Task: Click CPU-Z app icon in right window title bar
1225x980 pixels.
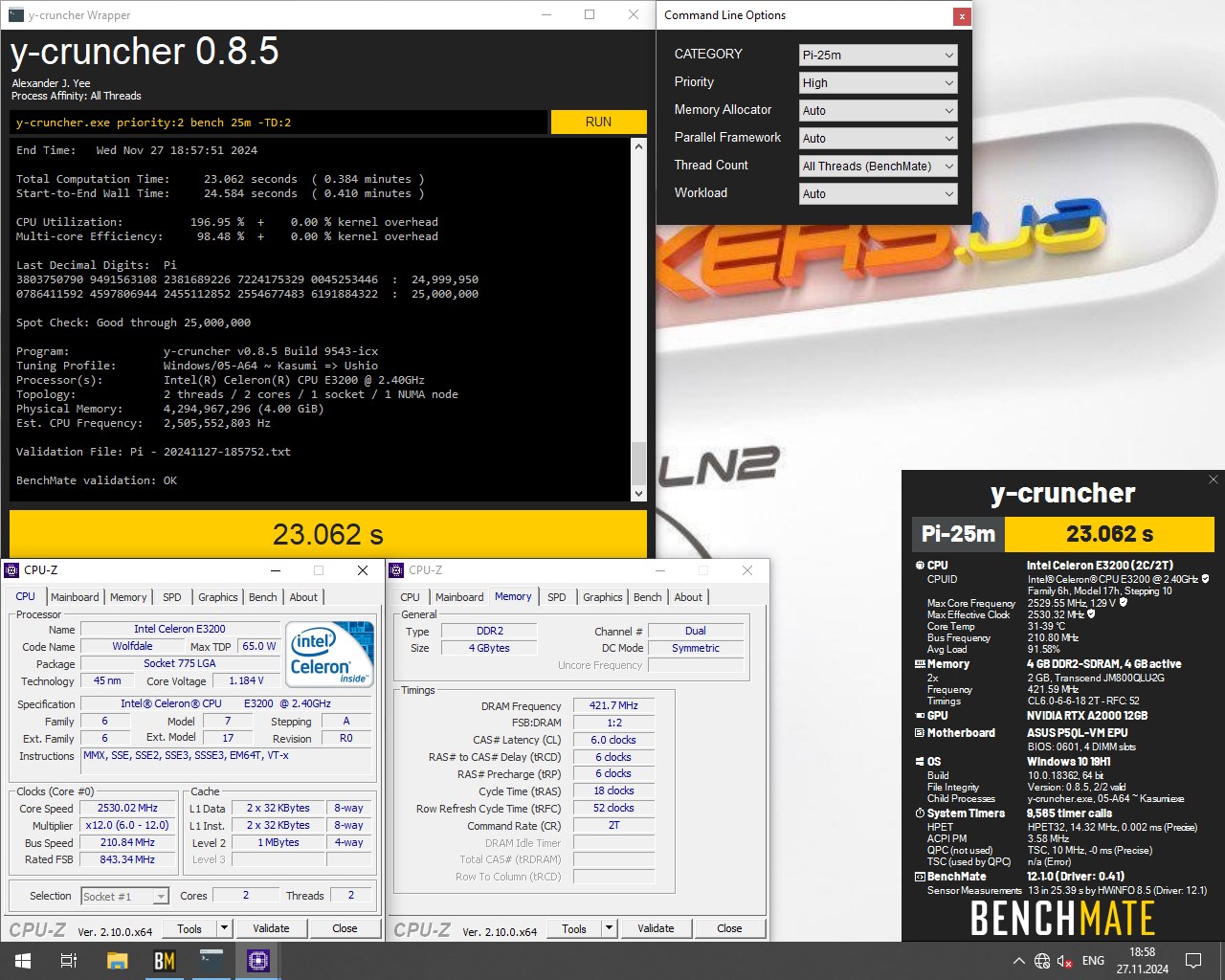Action: (x=397, y=570)
